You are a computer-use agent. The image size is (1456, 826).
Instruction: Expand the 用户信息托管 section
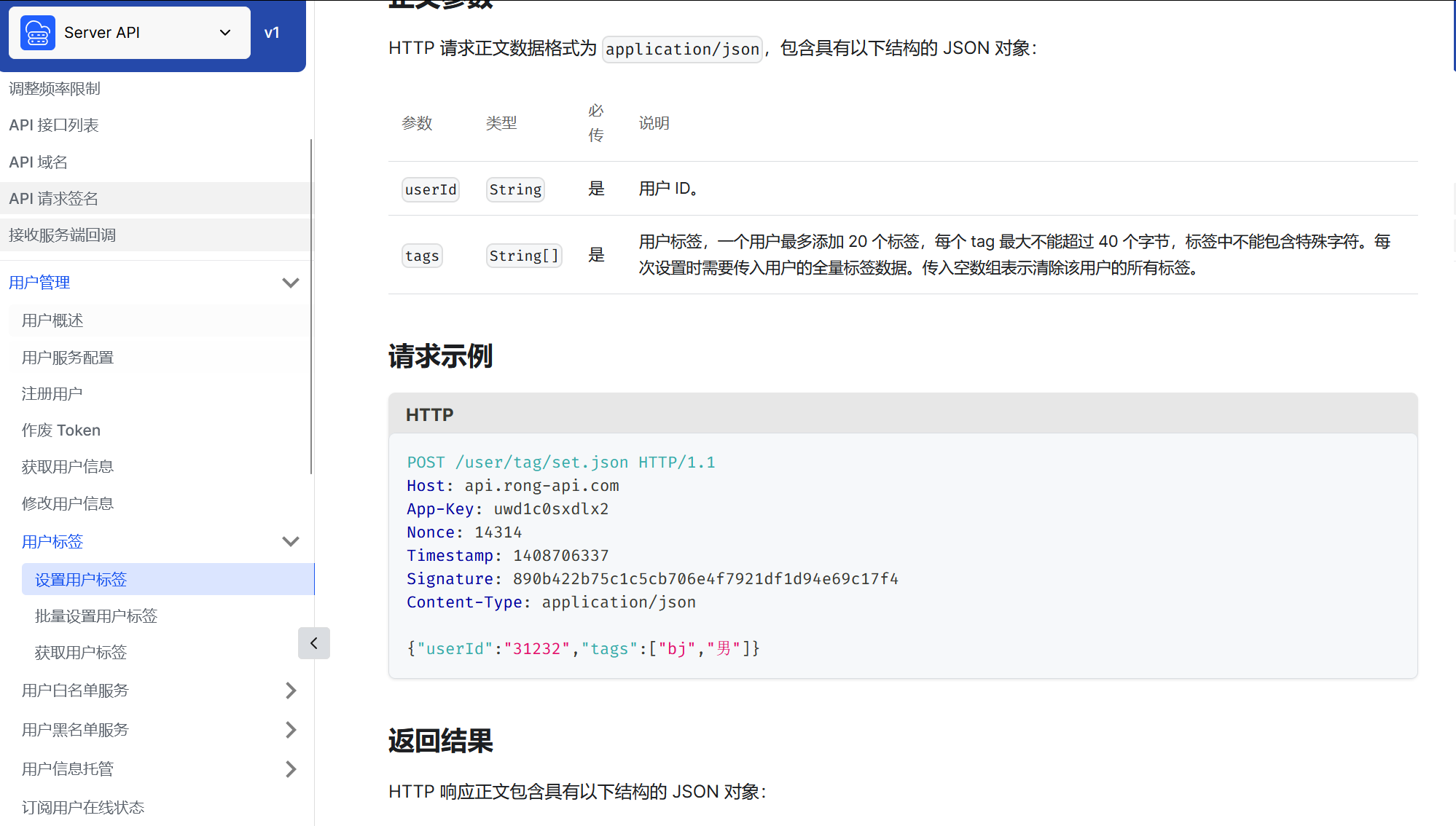pos(291,768)
